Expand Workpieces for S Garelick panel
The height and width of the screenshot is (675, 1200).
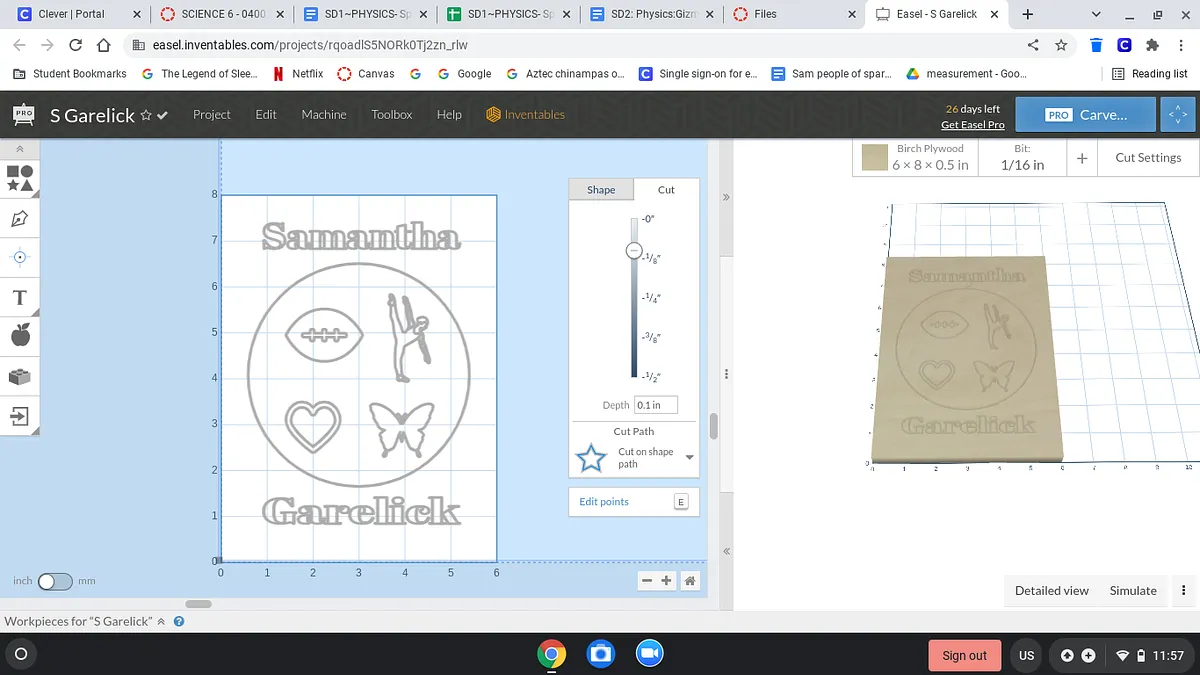click(x=161, y=621)
